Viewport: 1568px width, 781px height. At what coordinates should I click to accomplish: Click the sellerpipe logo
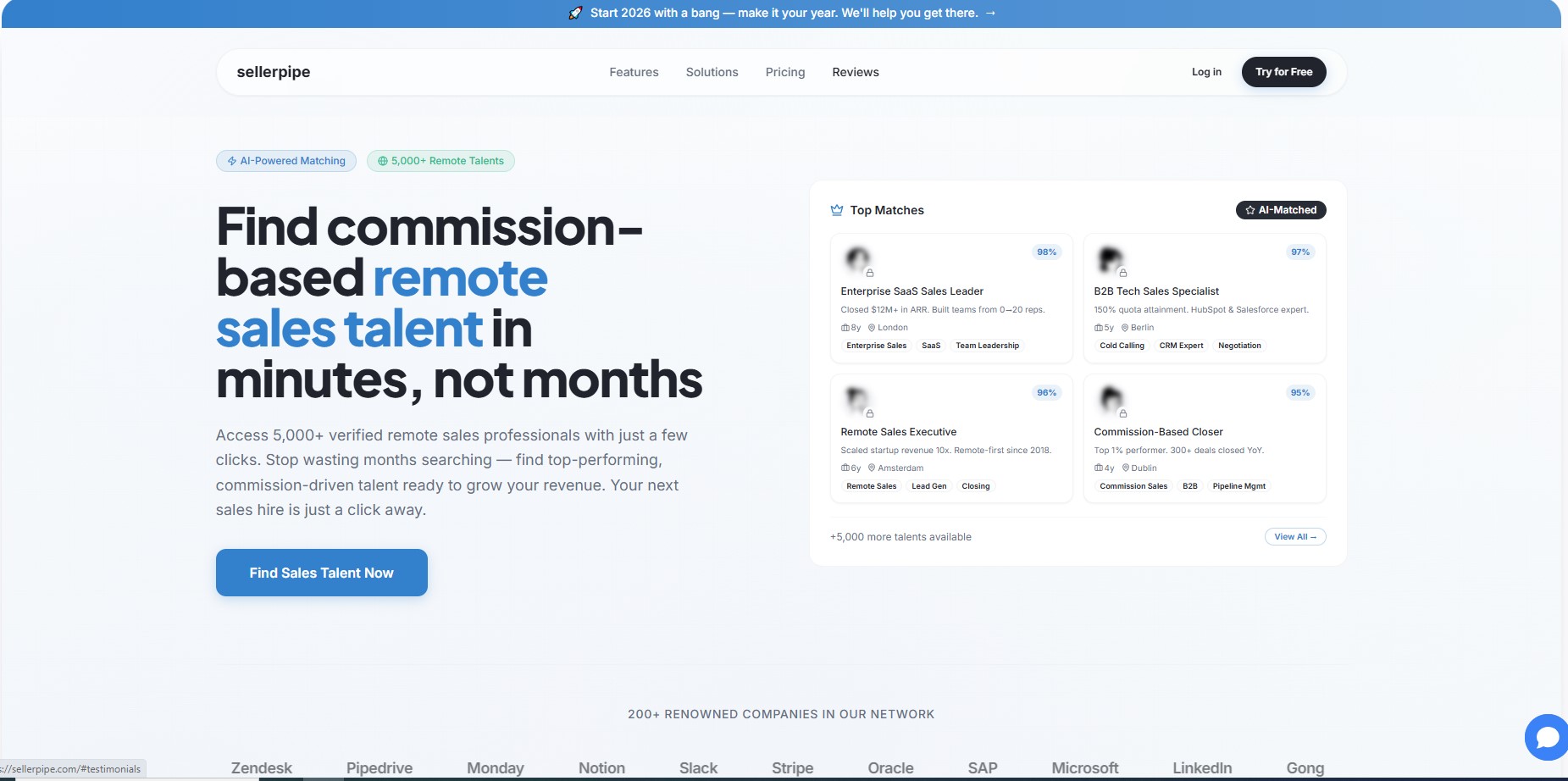[273, 72]
